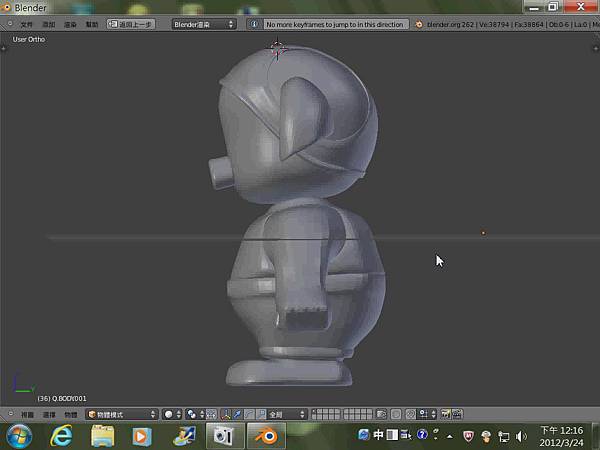Click the McAfee shield tray icon
Image resolution: width=600 pixels, height=450 pixels.
click(x=468, y=436)
